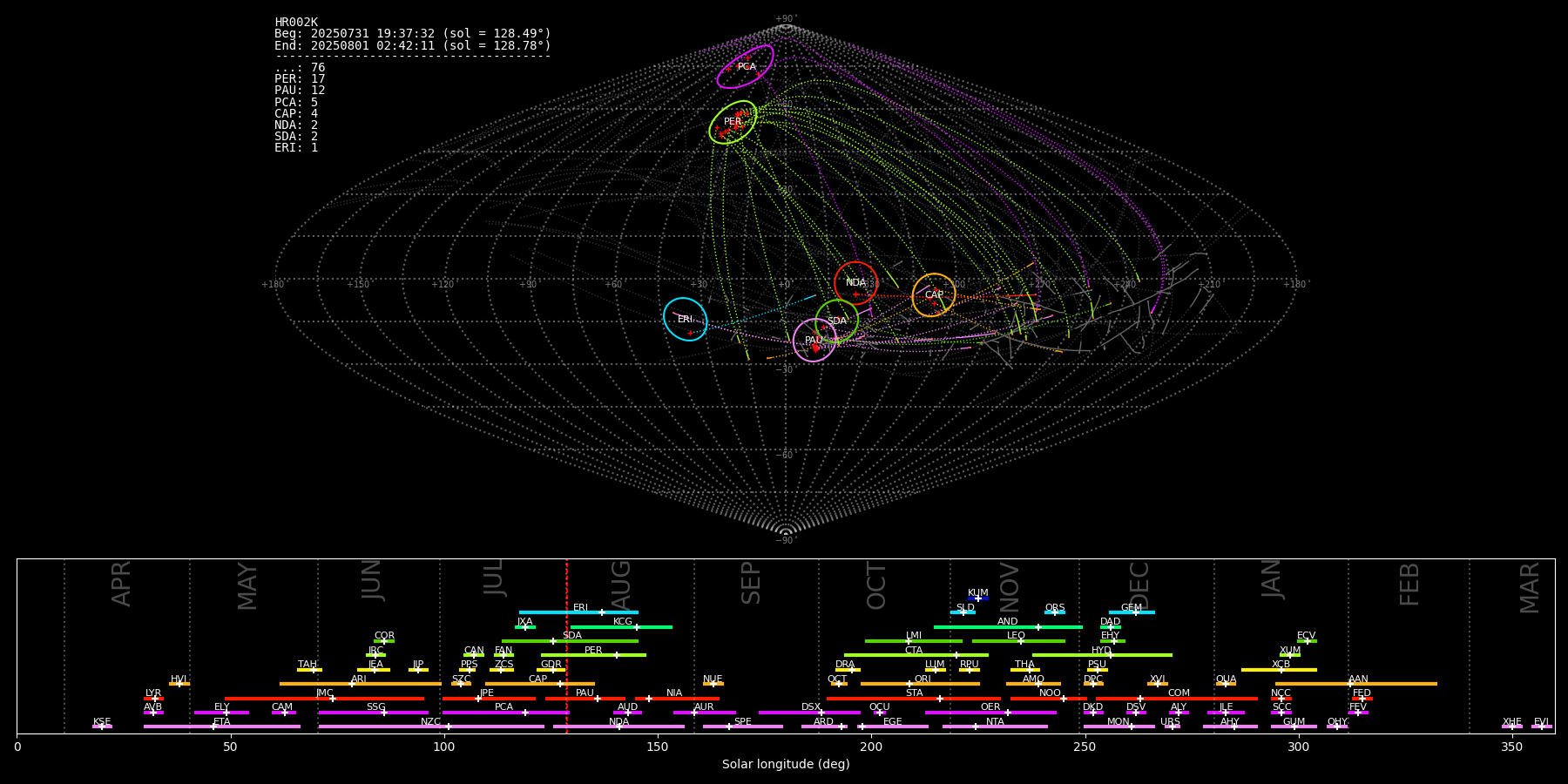This screenshot has height=784, width=1568.
Task: Click the HR002K station title text
Action: (296, 23)
